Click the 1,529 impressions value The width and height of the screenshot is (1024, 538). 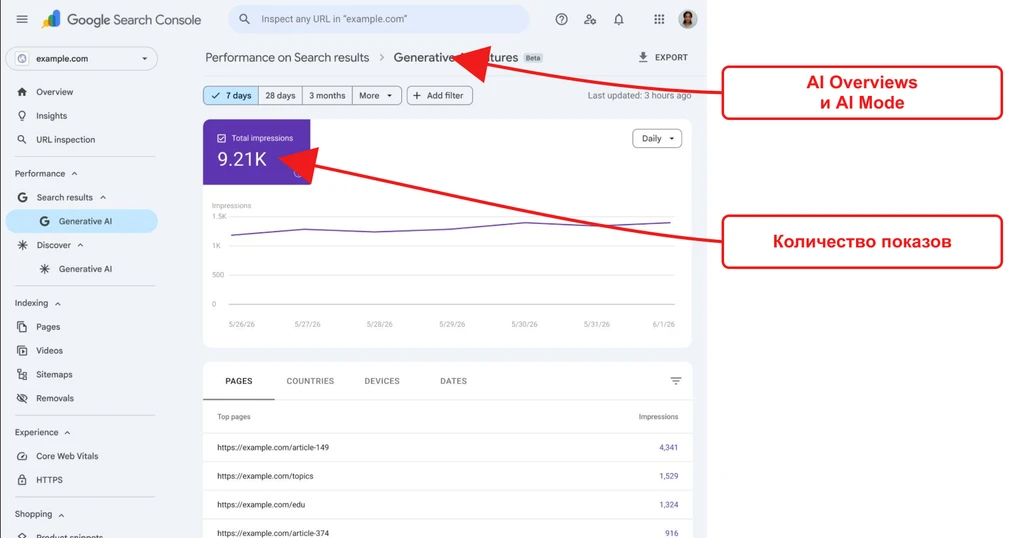click(669, 476)
